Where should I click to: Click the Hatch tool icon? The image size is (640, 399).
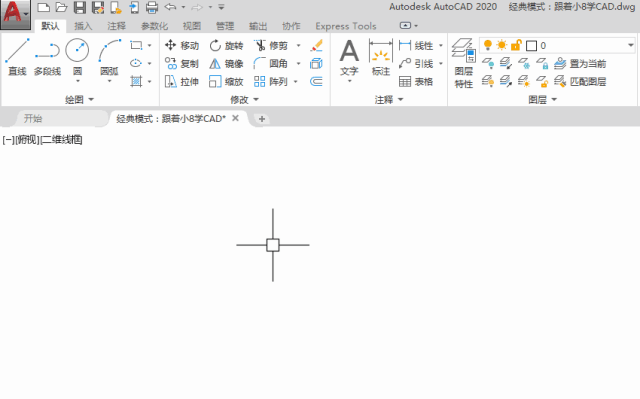pyautogui.click(x=136, y=82)
